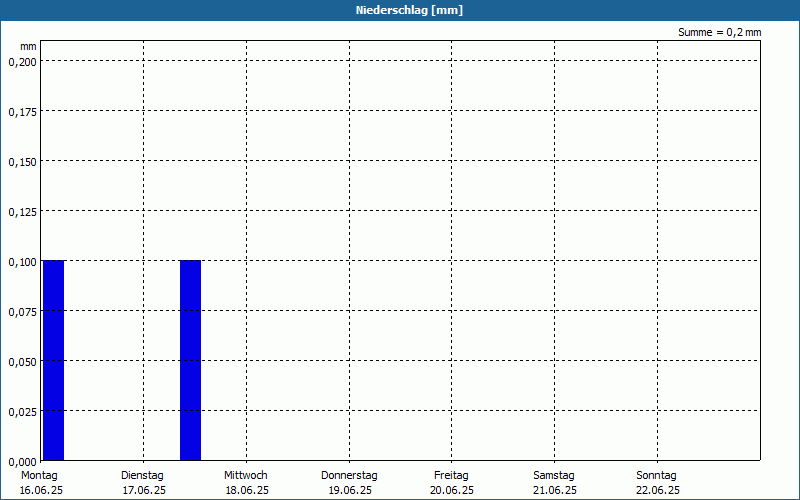
Task: Click the Niederschlag [mm] chart title
Action: (x=409, y=10)
